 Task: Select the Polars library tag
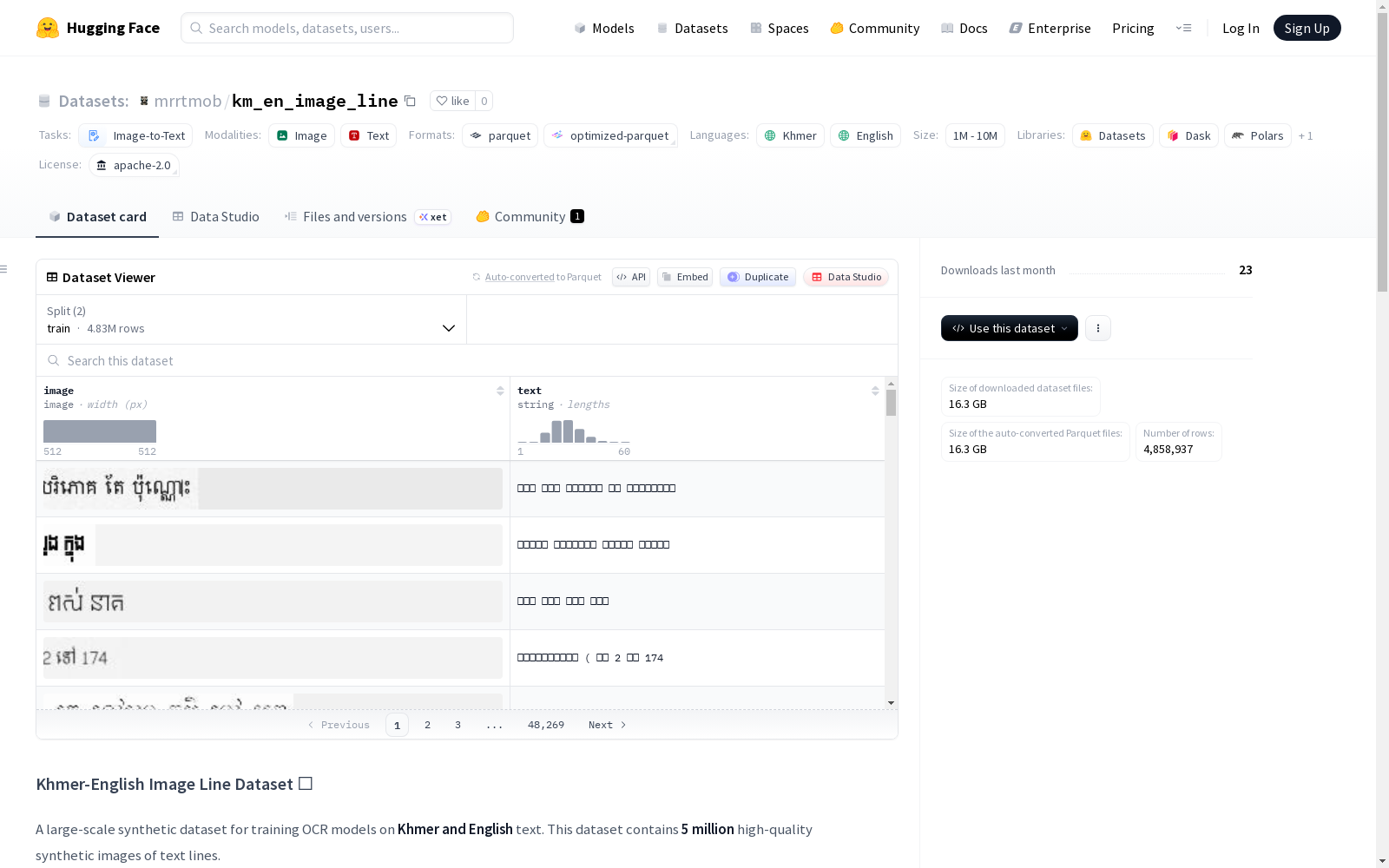1257,135
